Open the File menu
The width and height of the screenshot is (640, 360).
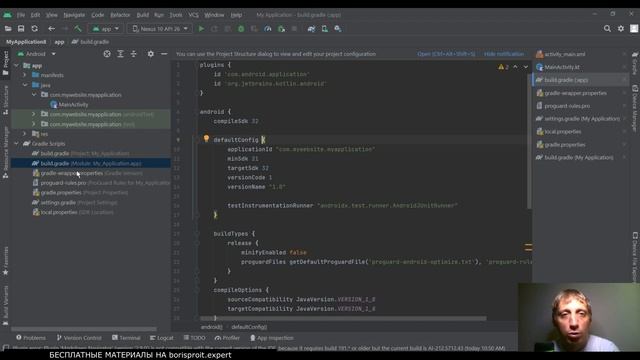(x=21, y=15)
